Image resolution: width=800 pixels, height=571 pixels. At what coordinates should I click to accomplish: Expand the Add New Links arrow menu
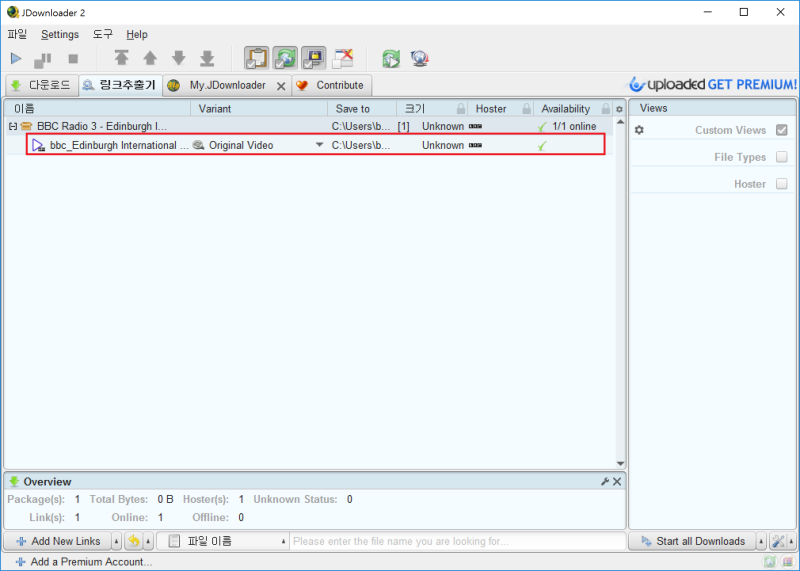coord(116,541)
